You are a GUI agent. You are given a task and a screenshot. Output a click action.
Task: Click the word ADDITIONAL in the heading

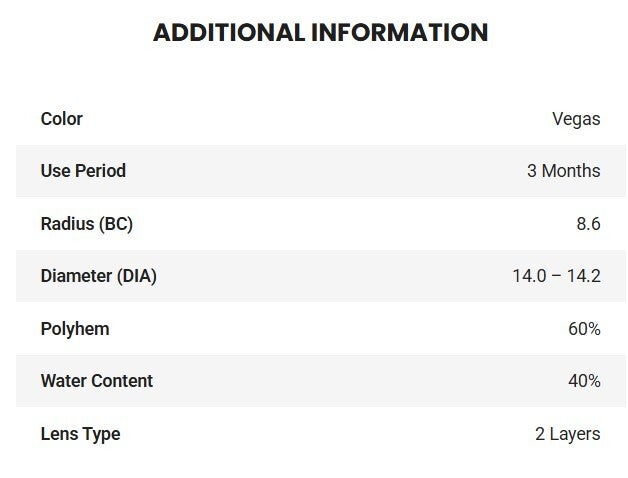(x=225, y=32)
